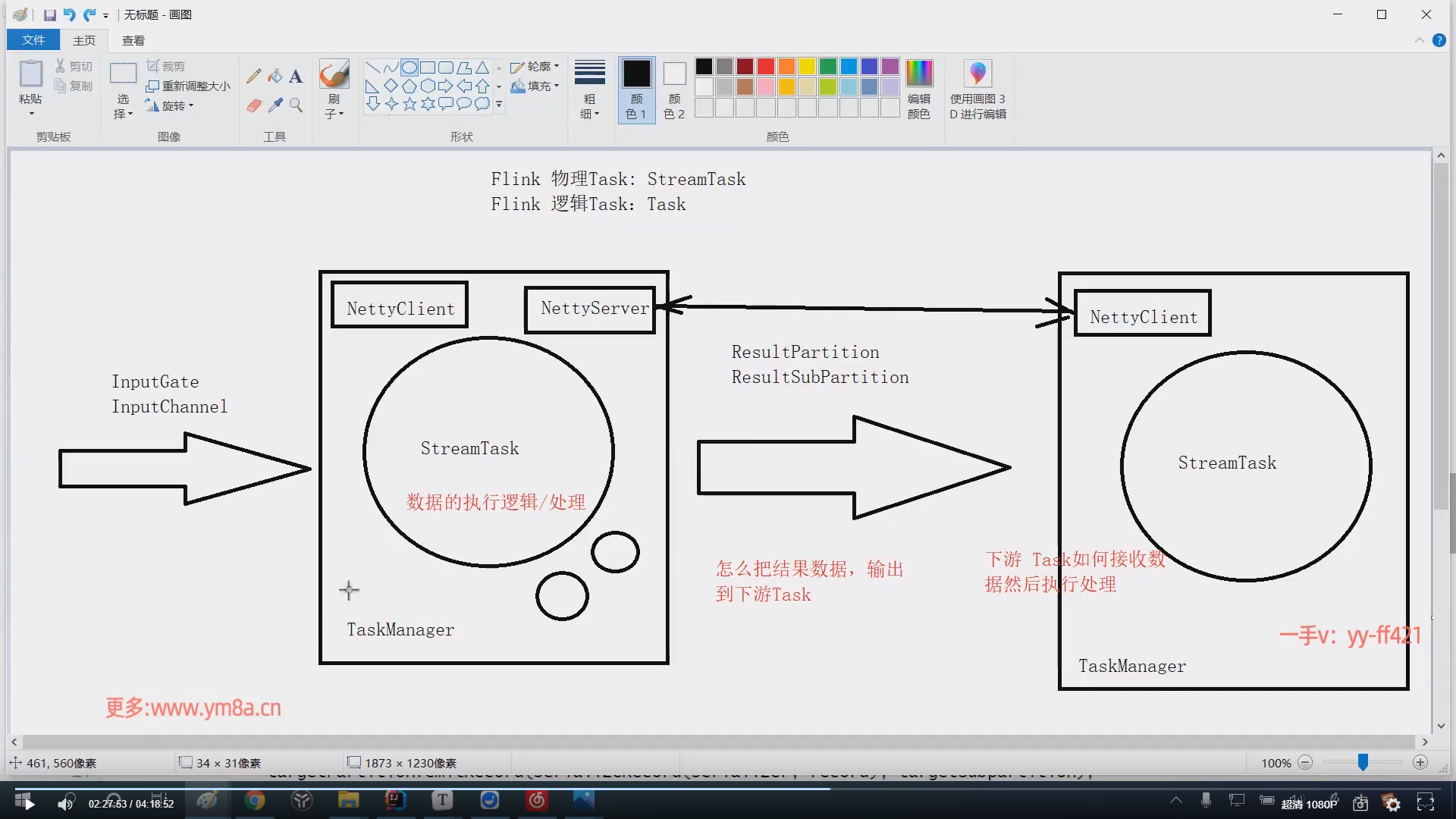Select the Fill with color bucket tool

click(275, 76)
